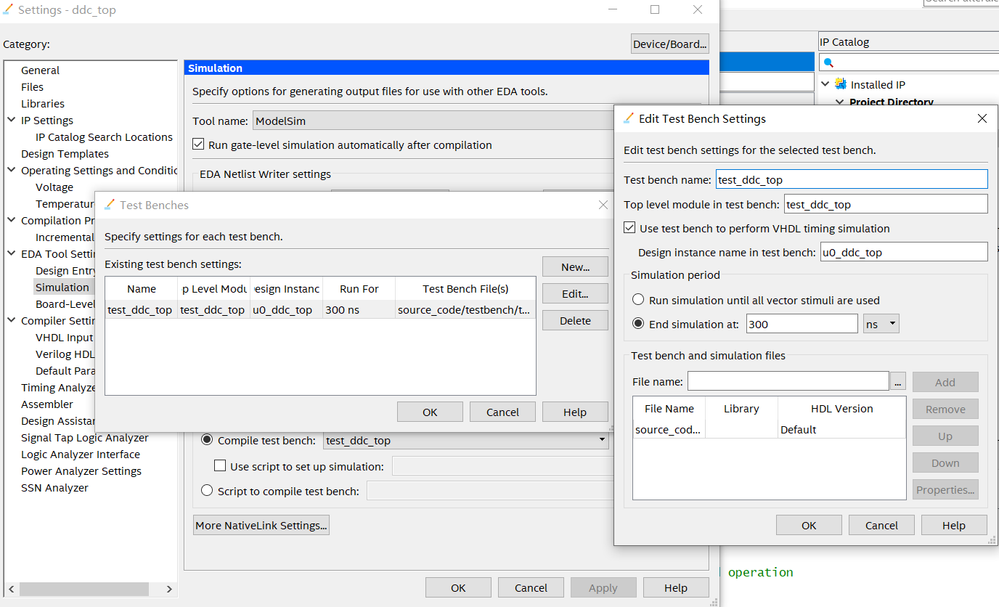Click the Test bench name field
The width and height of the screenshot is (999, 607).
point(851,180)
